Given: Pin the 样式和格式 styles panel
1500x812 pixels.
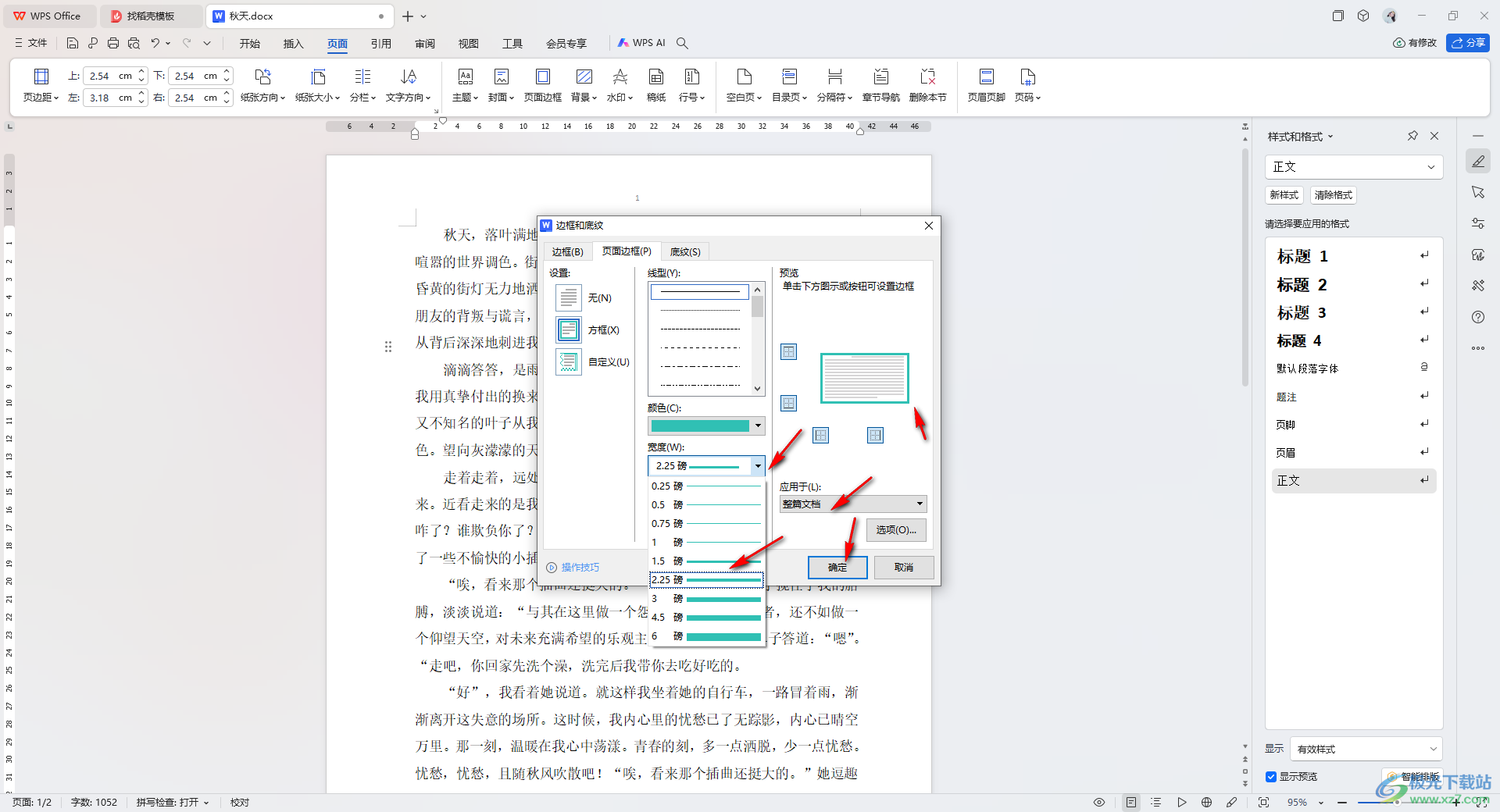Looking at the screenshot, I should tap(1412, 136).
